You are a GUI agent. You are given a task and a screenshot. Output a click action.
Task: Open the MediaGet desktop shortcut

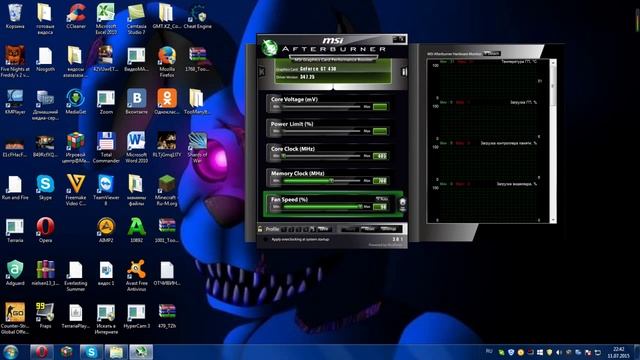[76, 102]
